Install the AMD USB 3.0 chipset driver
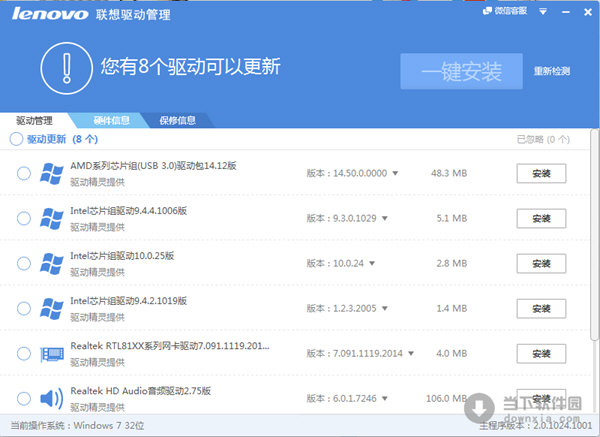600x437 pixels. point(541,174)
